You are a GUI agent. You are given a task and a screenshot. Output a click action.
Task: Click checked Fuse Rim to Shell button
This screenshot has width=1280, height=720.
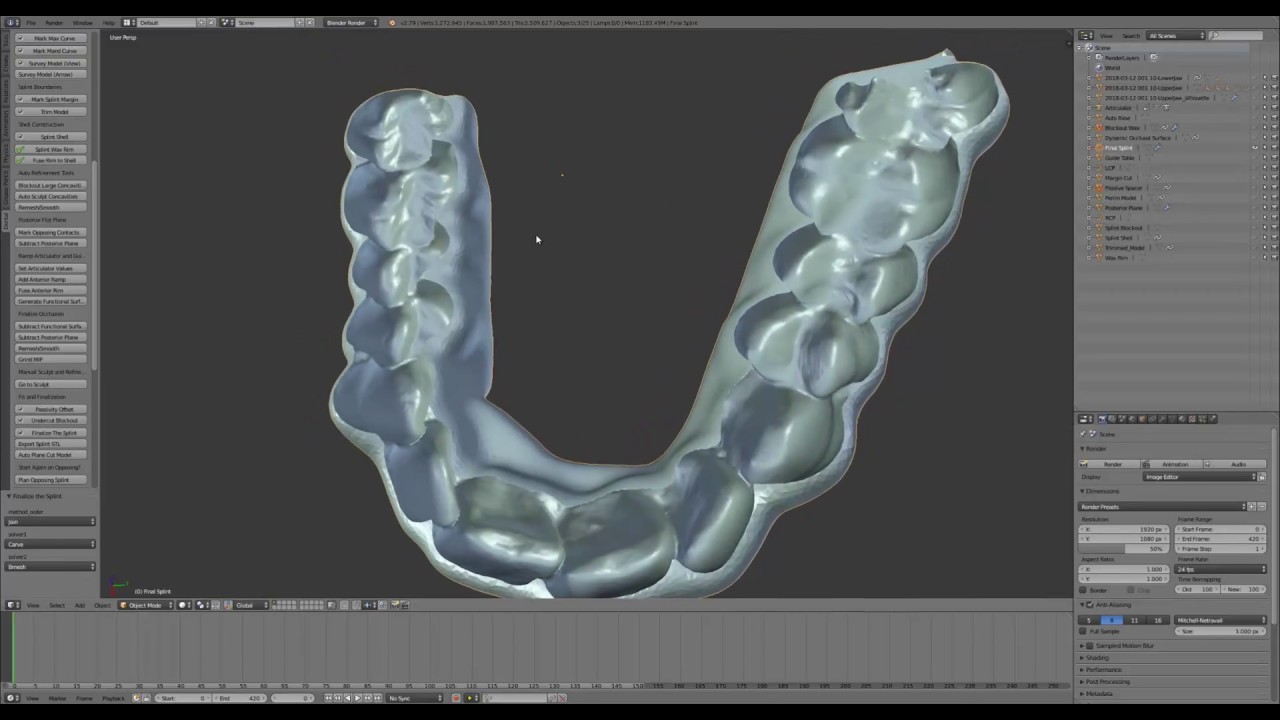click(51, 160)
